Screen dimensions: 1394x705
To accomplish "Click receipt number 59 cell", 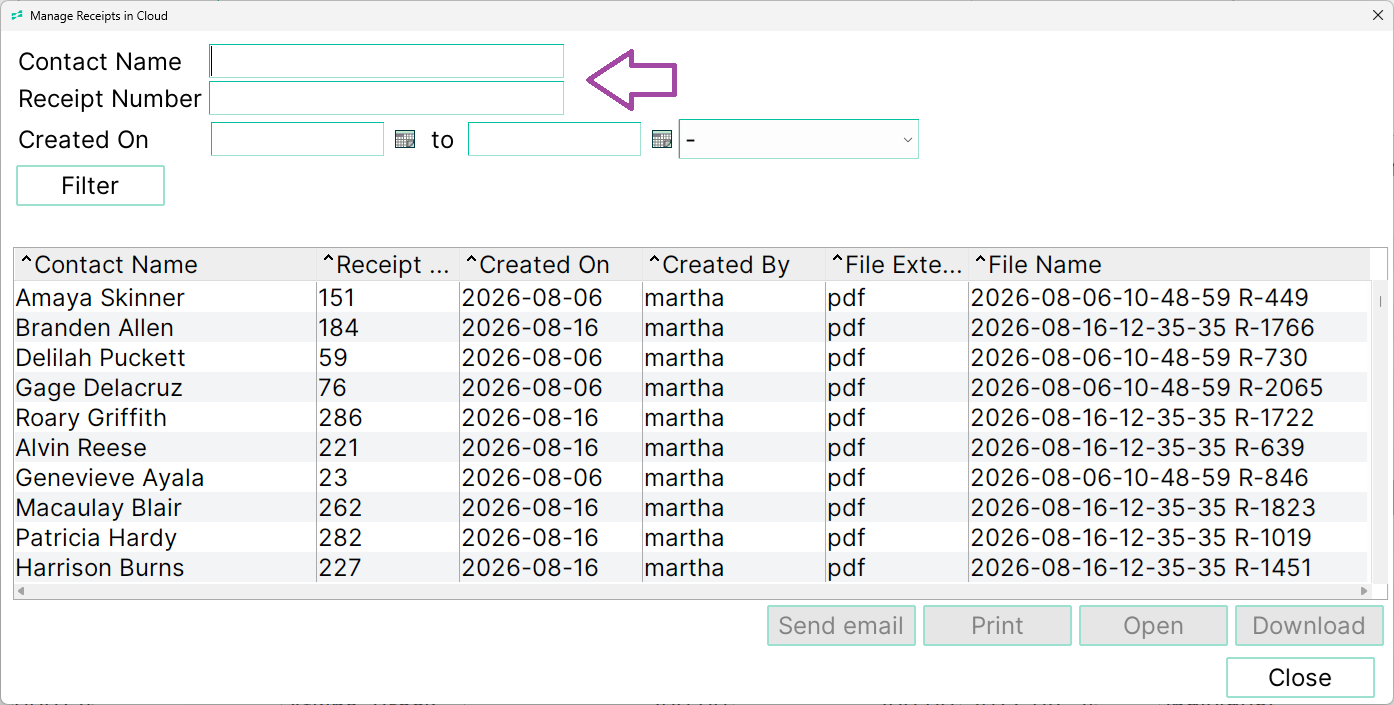I will 388,358.
